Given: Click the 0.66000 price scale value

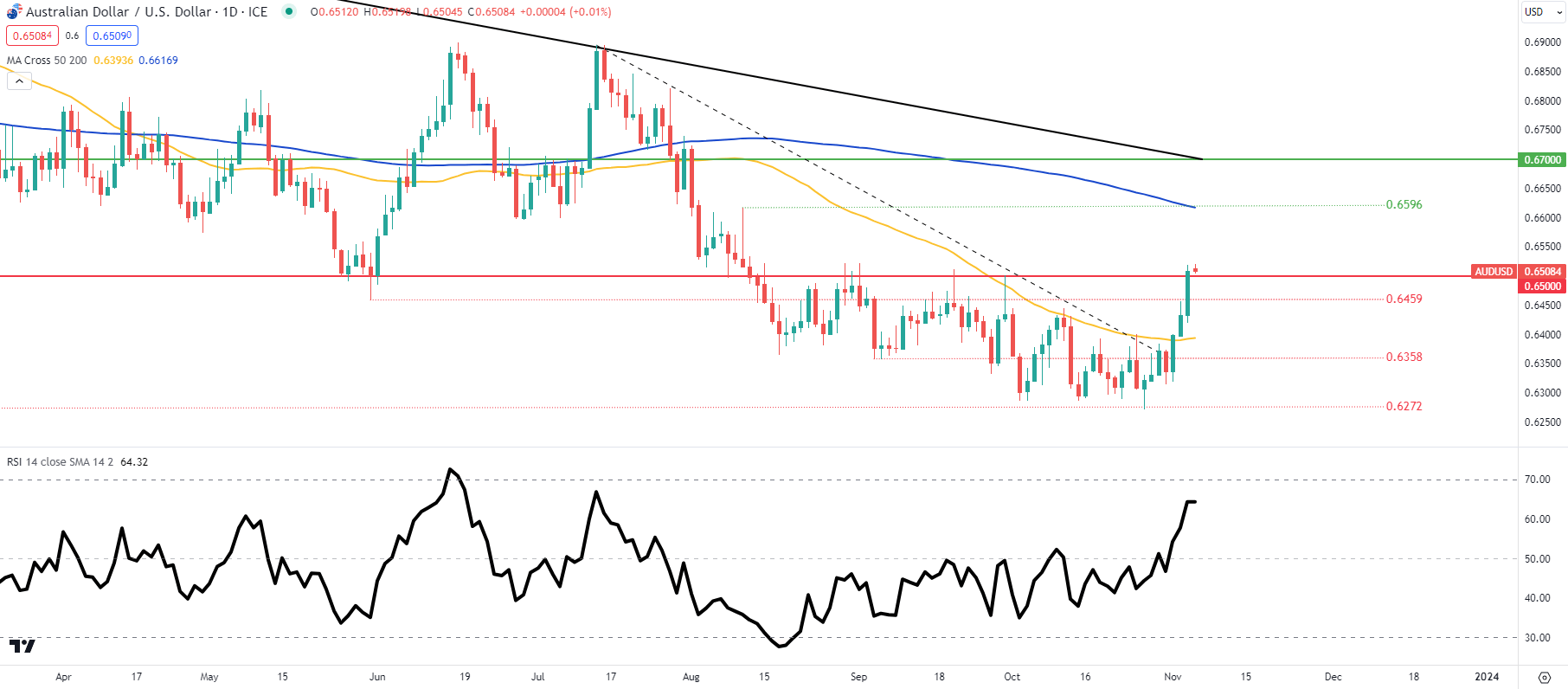Looking at the screenshot, I should (x=1543, y=218).
